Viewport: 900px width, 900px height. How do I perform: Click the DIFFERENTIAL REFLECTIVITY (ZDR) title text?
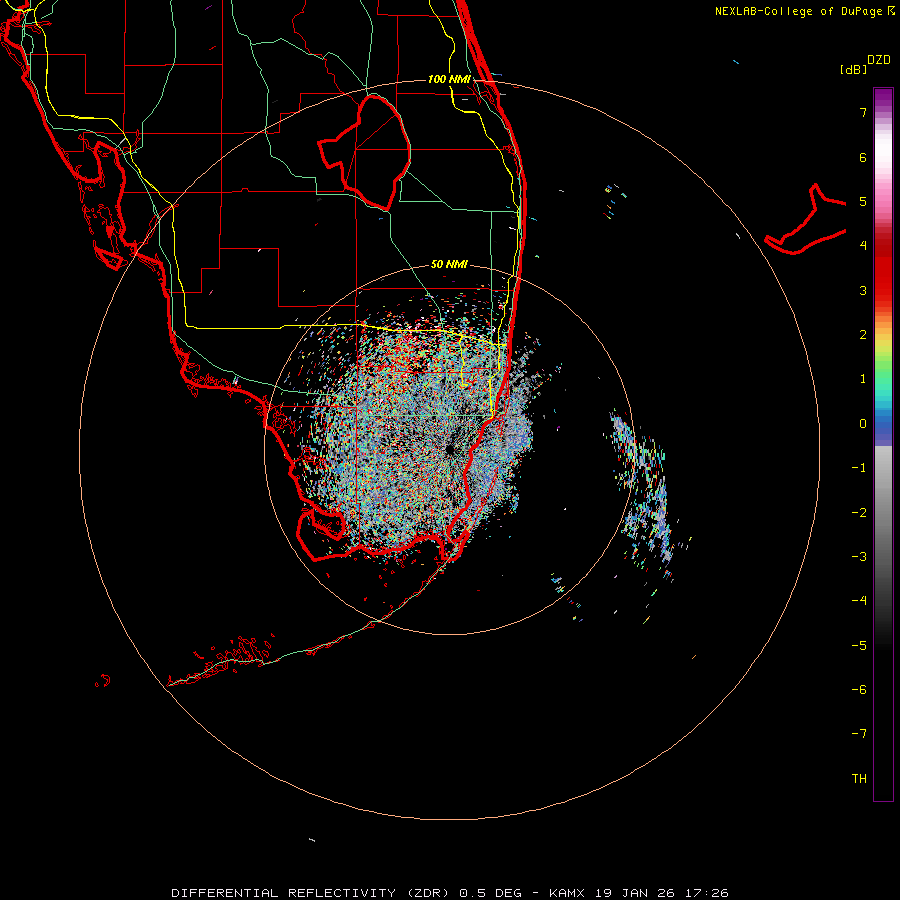[311, 893]
